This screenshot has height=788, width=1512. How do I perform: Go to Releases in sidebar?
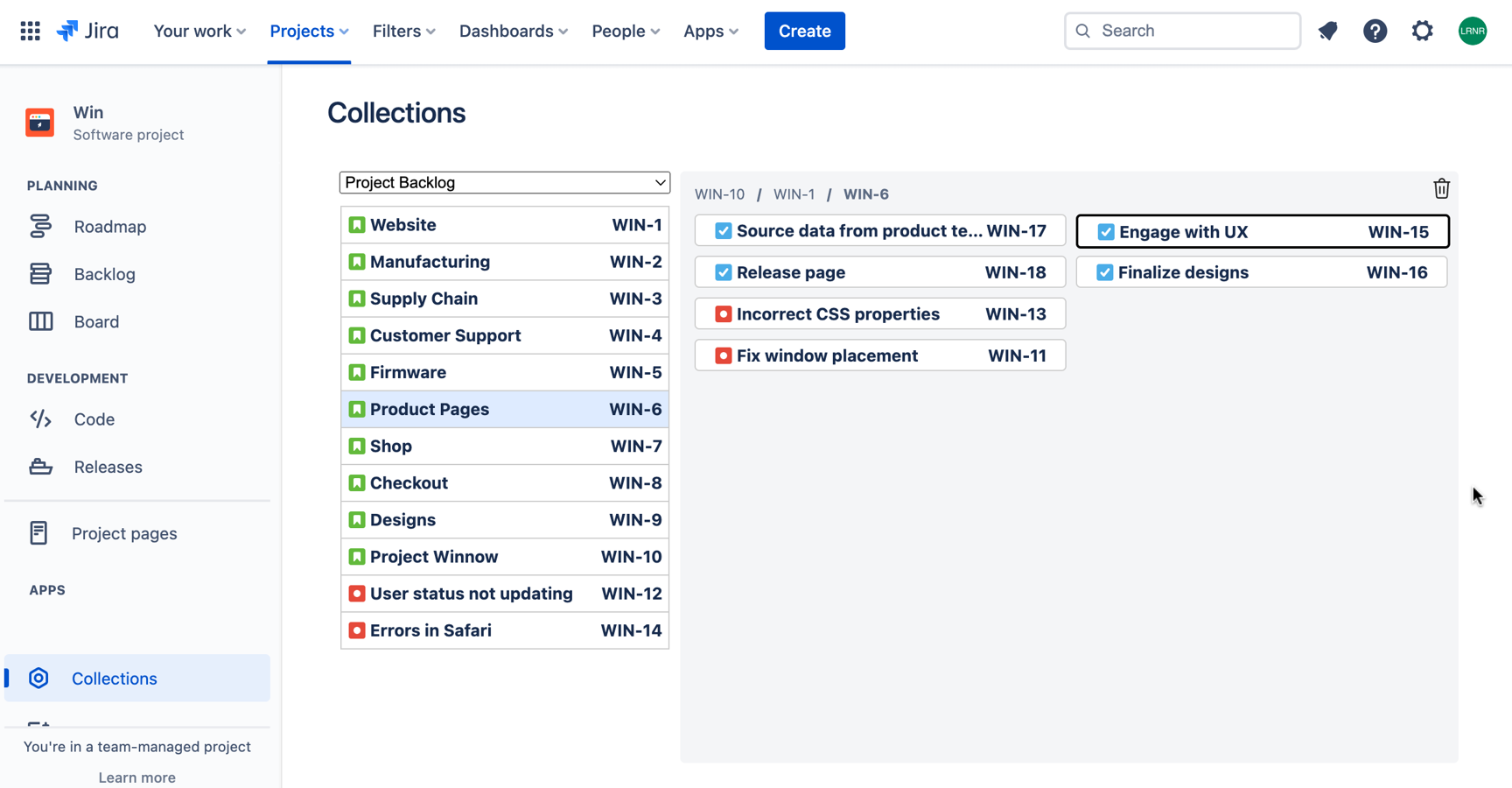[x=108, y=467]
